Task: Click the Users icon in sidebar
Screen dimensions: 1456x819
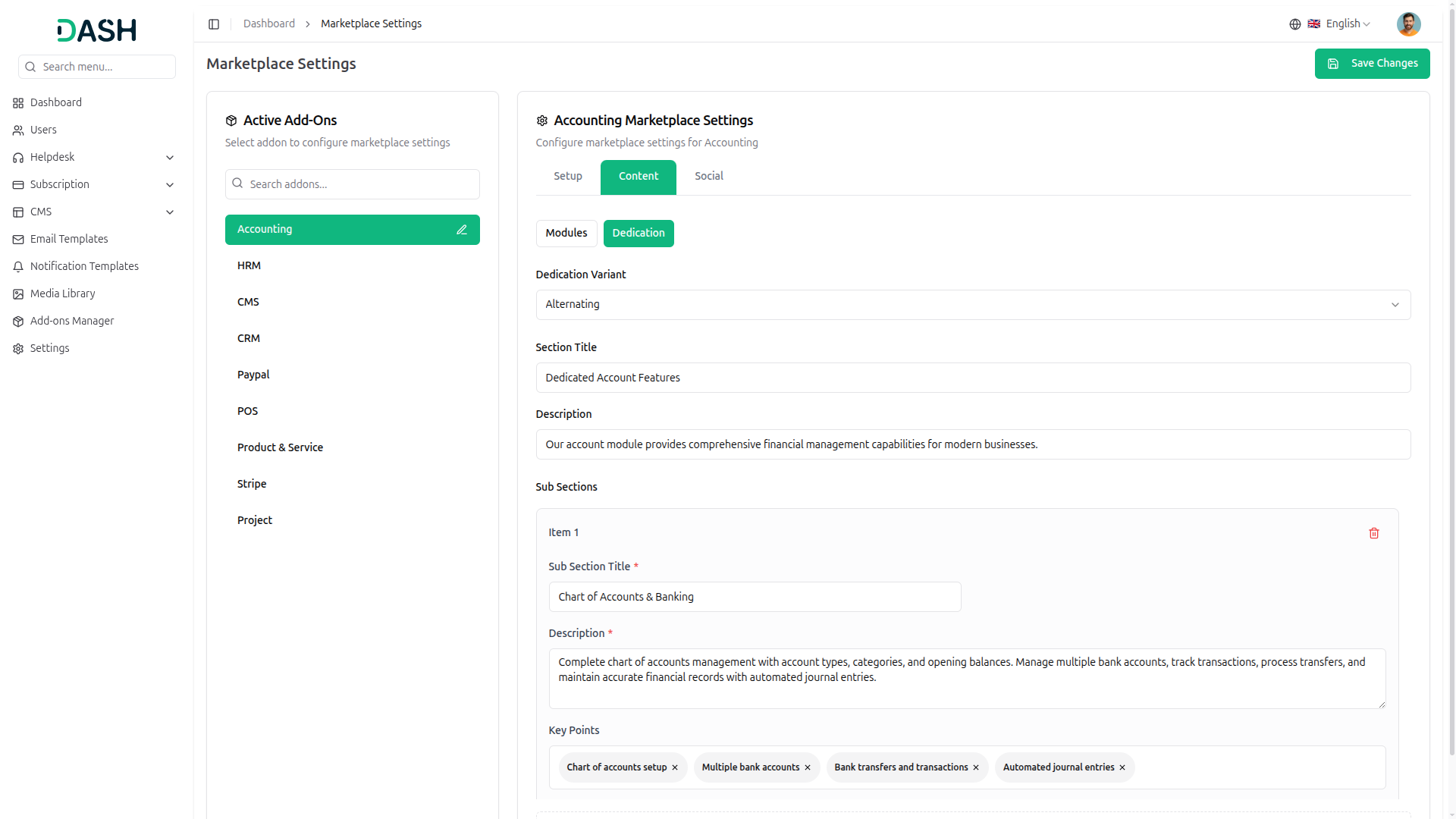Action: pyautogui.click(x=18, y=130)
